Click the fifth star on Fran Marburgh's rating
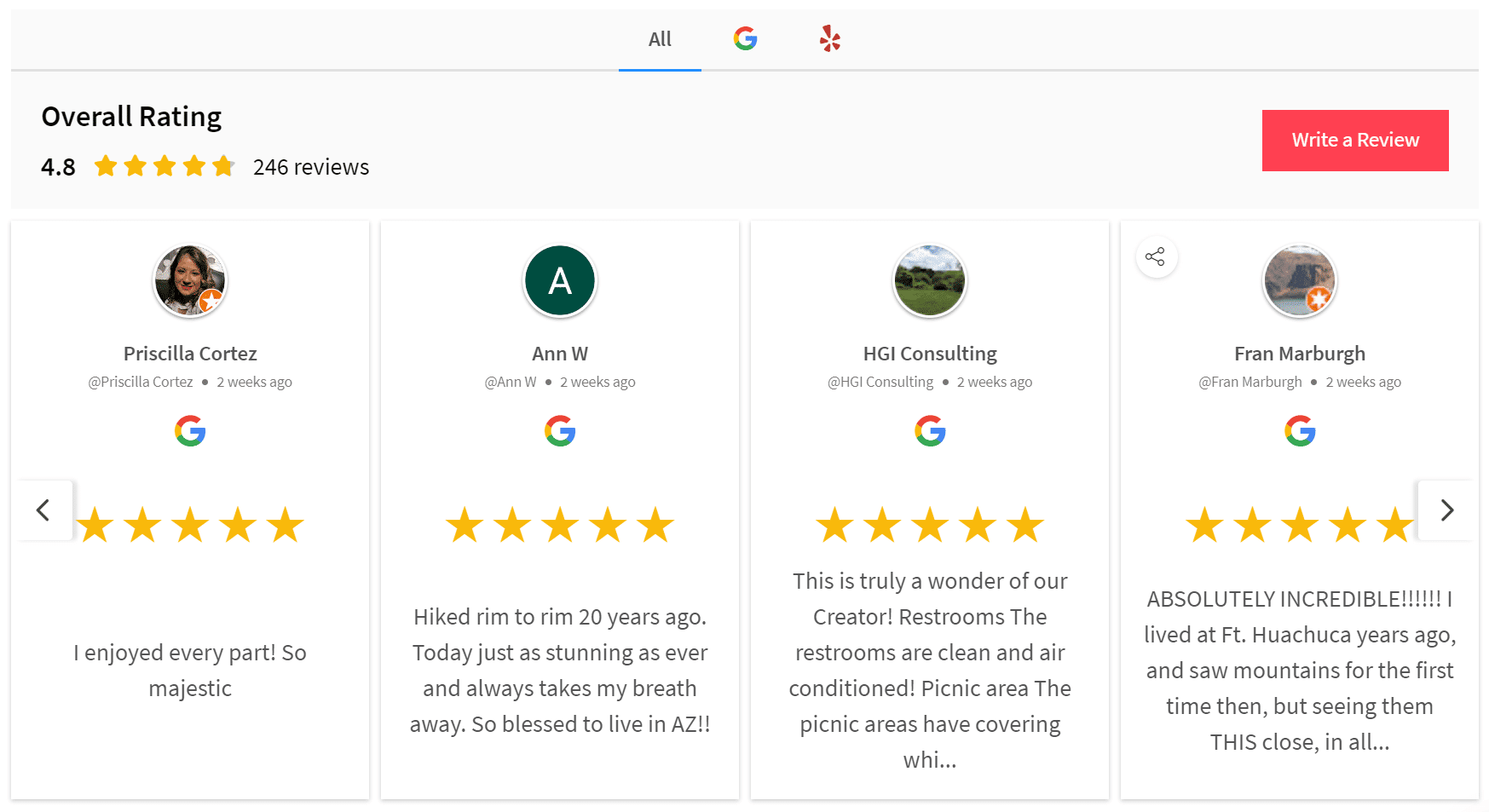The height and width of the screenshot is (812, 1489). pyautogui.click(x=1394, y=525)
